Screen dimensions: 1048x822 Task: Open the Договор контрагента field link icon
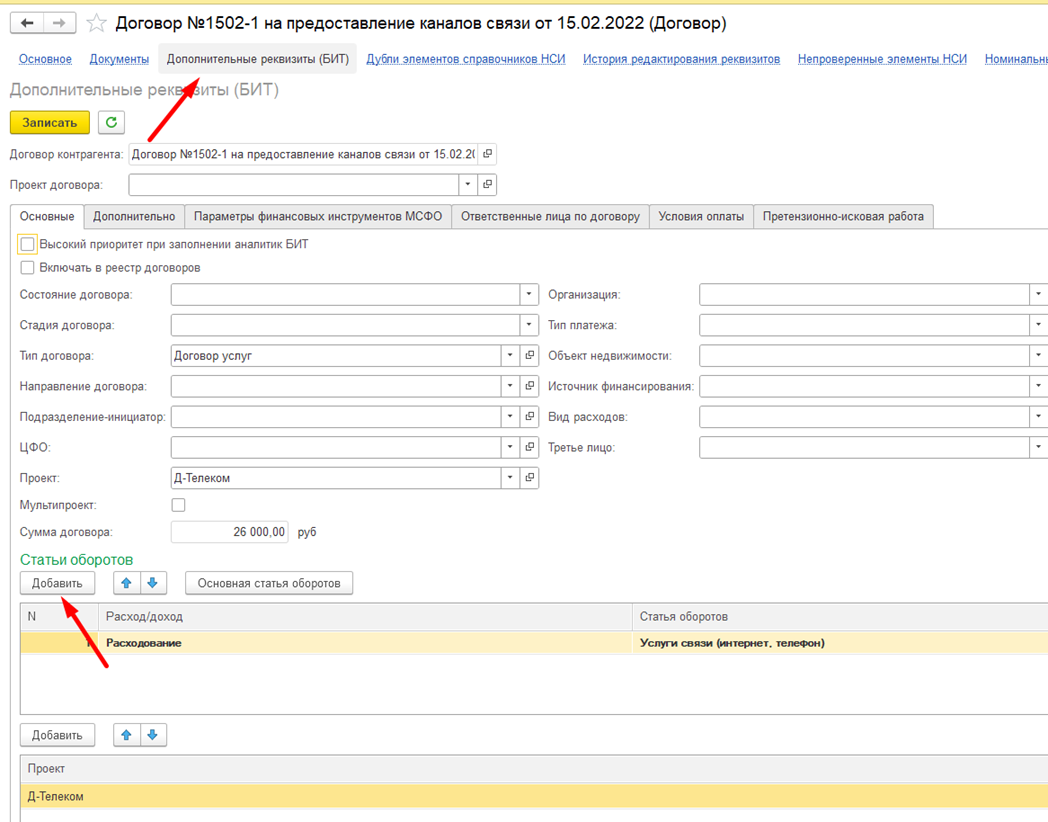[487, 154]
